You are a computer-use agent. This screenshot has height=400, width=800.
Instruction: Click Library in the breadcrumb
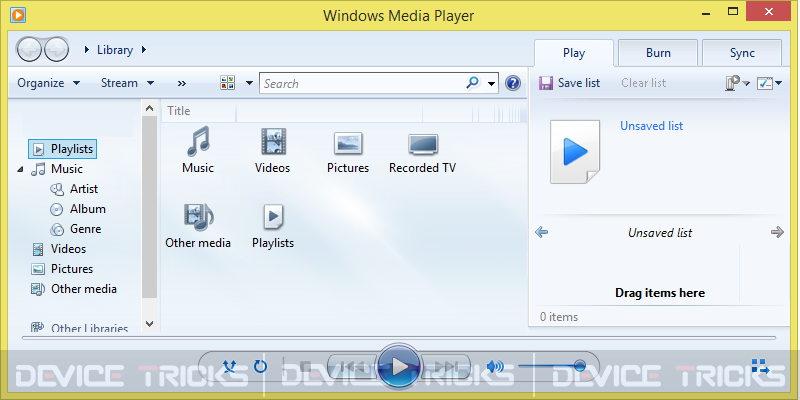115,50
